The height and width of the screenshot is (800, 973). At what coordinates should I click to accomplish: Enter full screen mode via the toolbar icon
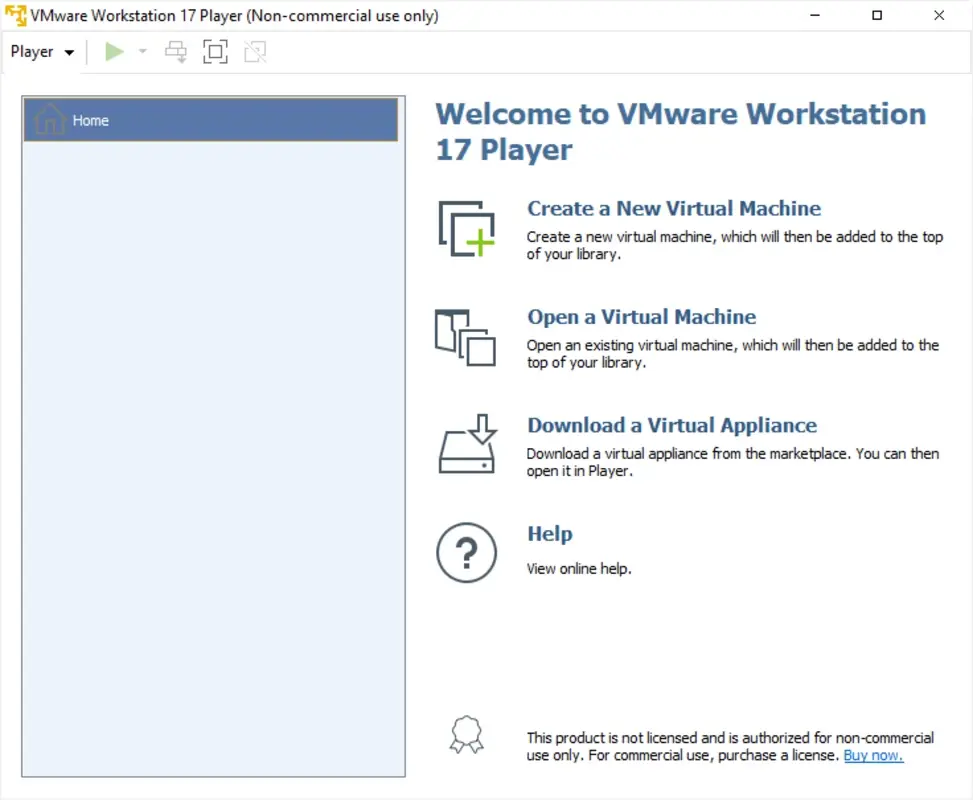(x=216, y=51)
